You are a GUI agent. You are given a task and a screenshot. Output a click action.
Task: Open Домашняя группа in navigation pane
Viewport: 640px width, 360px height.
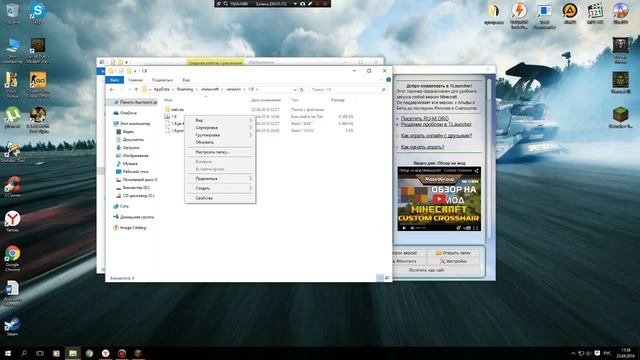(x=133, y=217)
